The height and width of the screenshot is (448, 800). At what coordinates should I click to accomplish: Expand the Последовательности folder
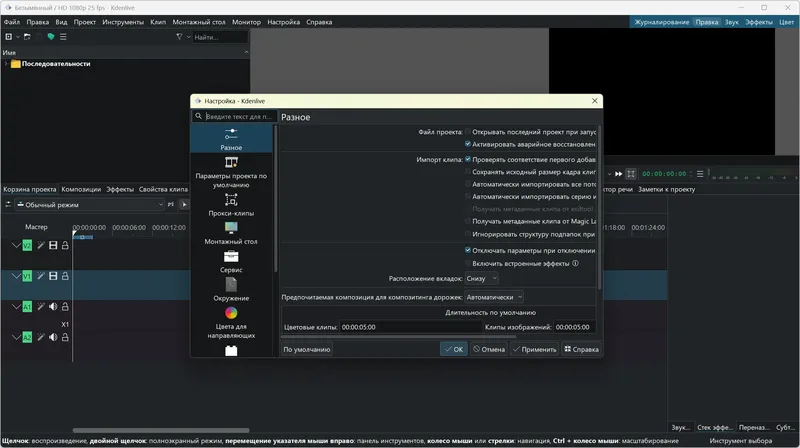click(x=6, y=64)
